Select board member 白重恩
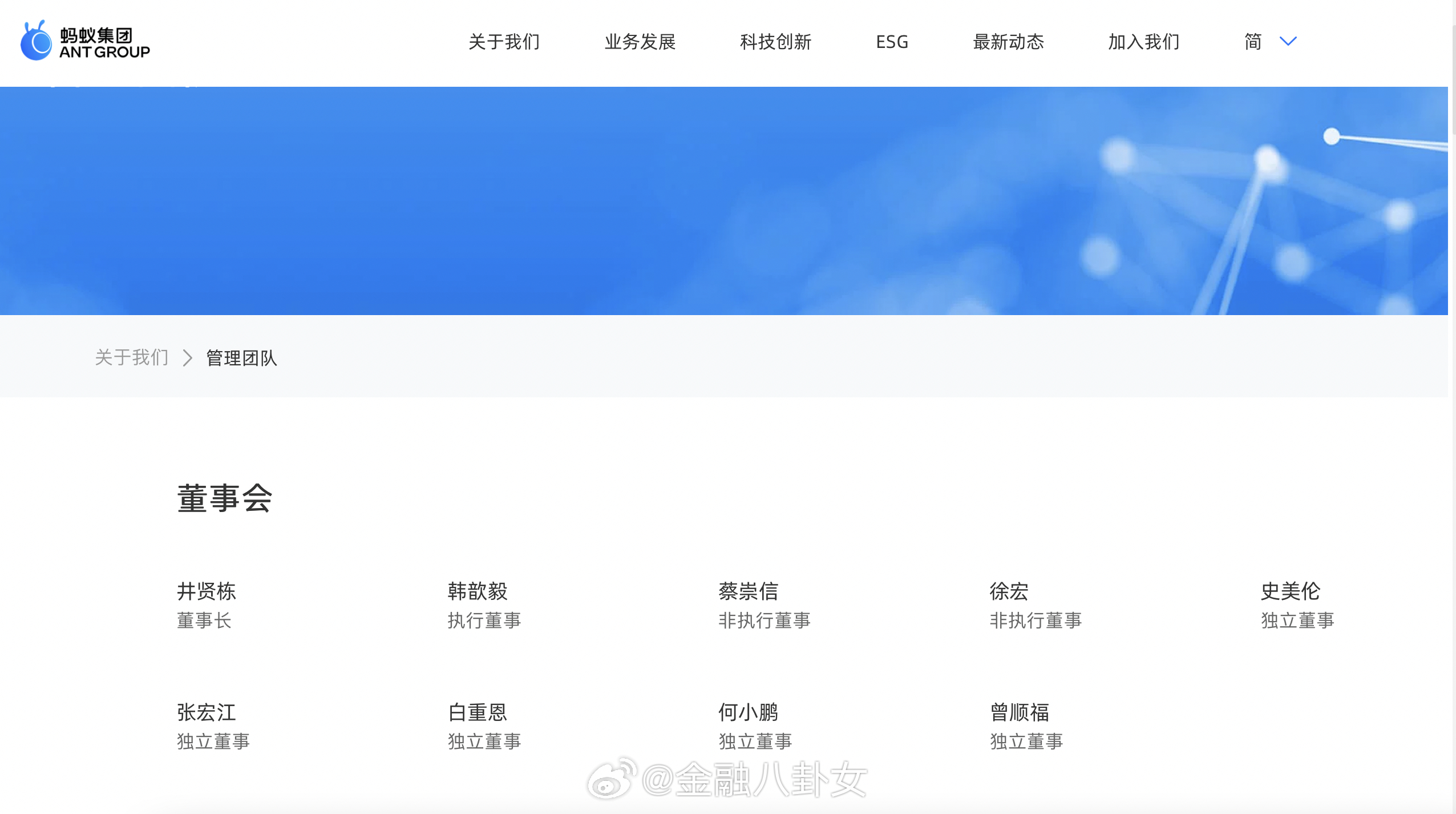Screen dimensions: 1456x814 pos(477,712)
